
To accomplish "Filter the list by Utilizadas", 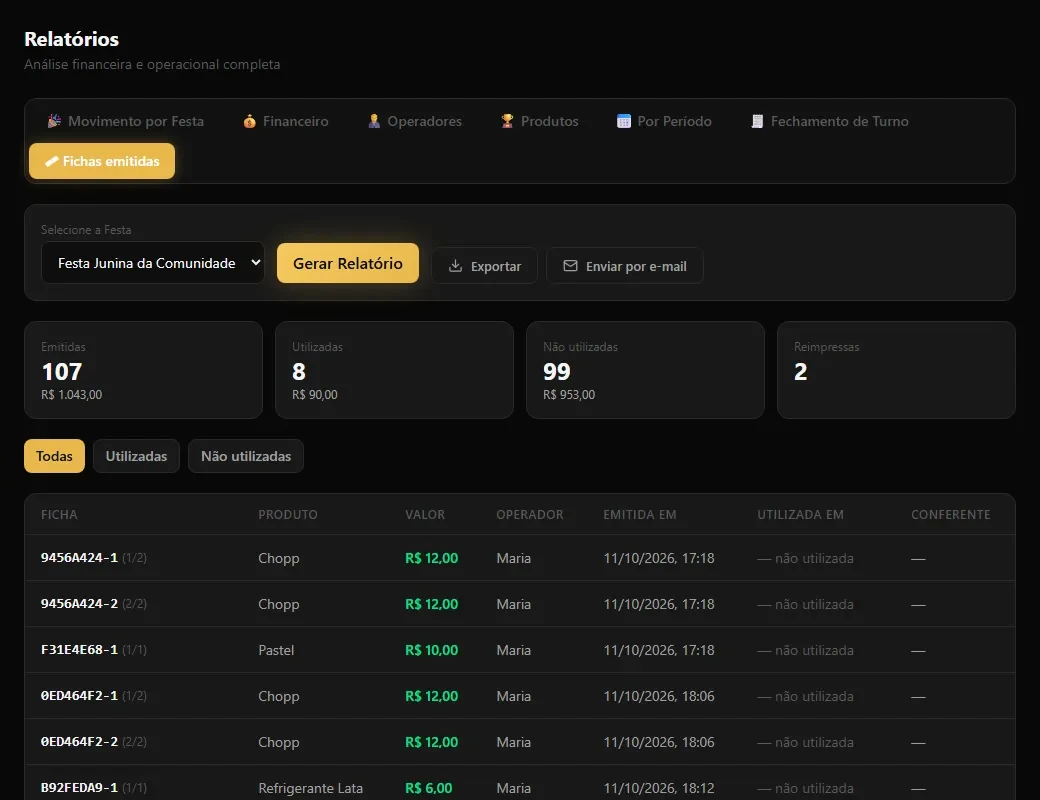I will 136,456.
